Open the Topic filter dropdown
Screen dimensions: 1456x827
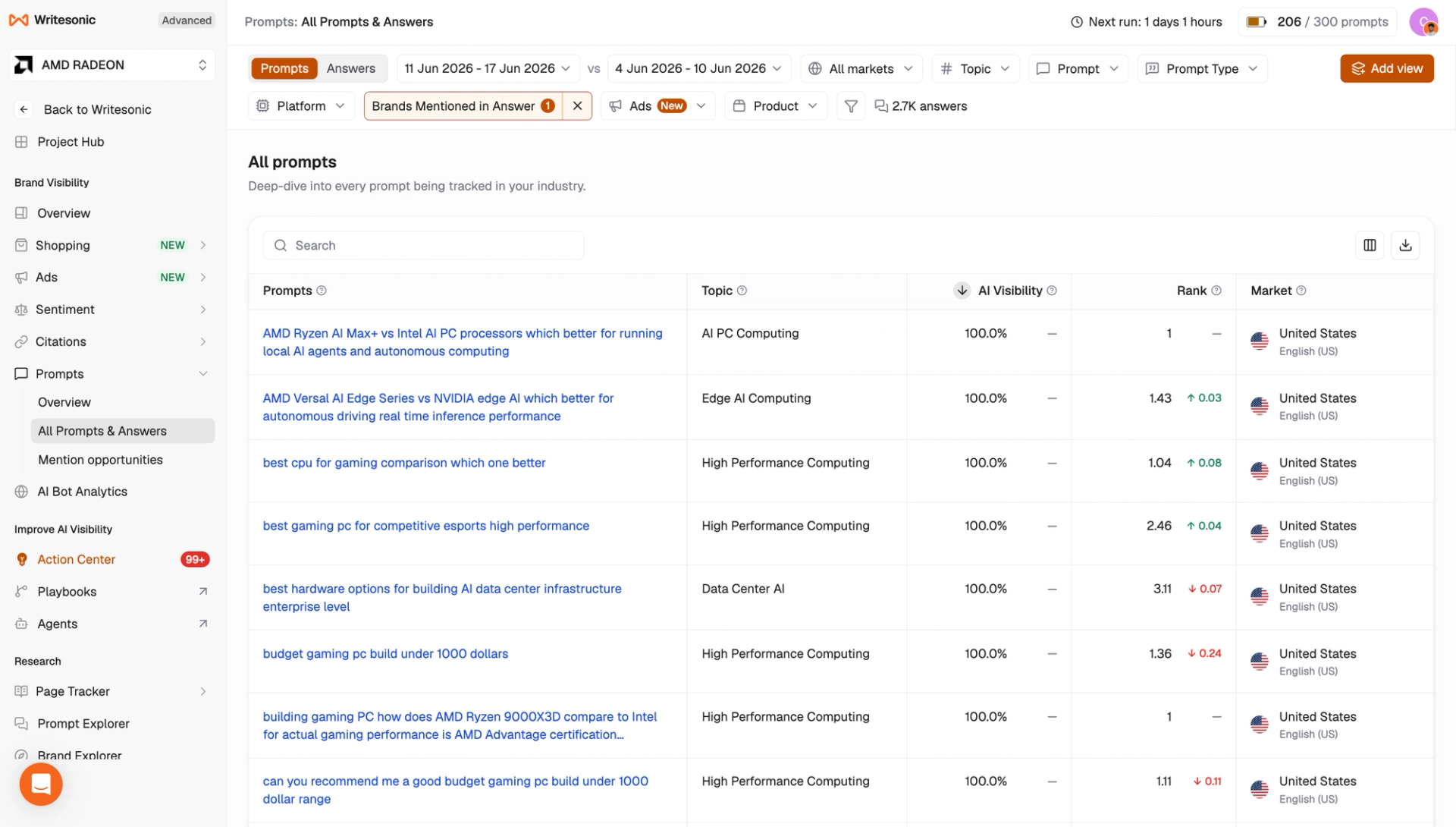click(x=975, y=68)
